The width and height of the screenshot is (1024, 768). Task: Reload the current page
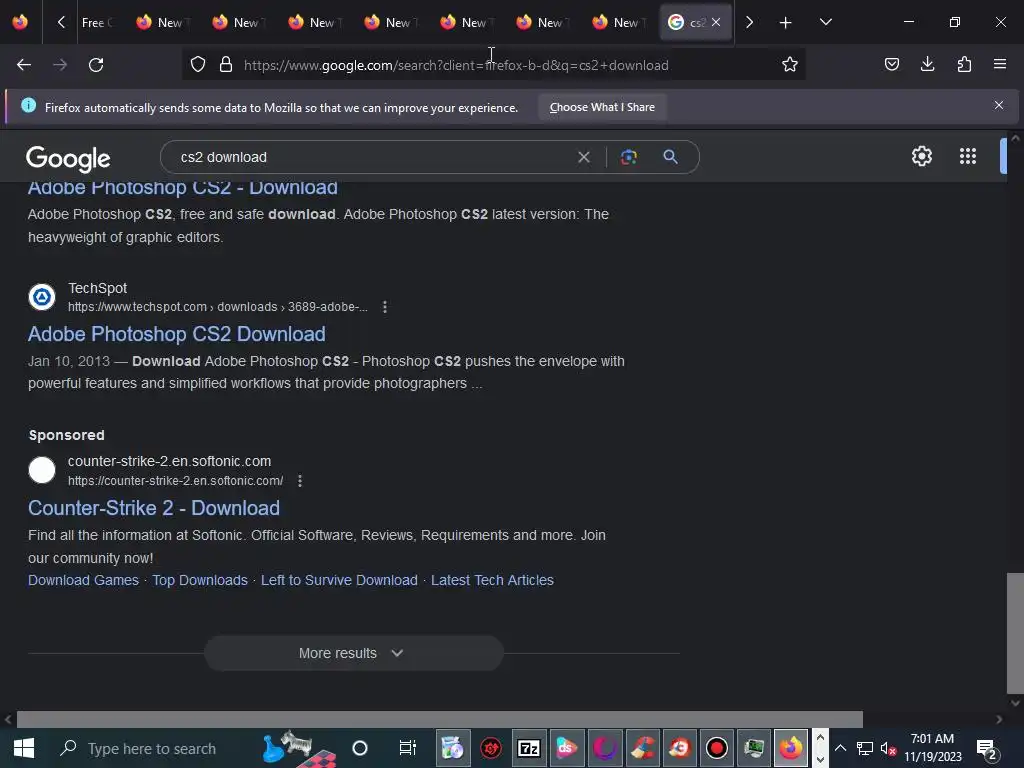click(96, 65)
